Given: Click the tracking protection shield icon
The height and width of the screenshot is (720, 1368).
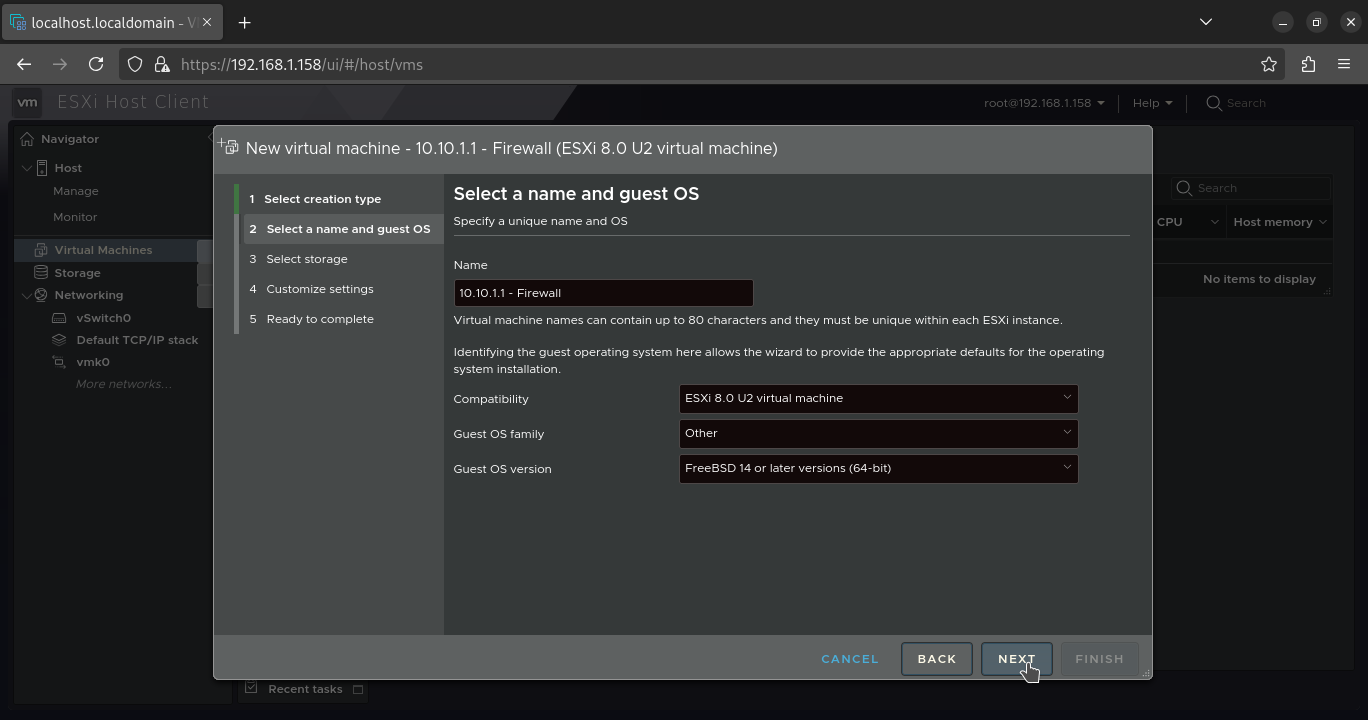Looking at the screenshot, I should [x=135, y=64].
